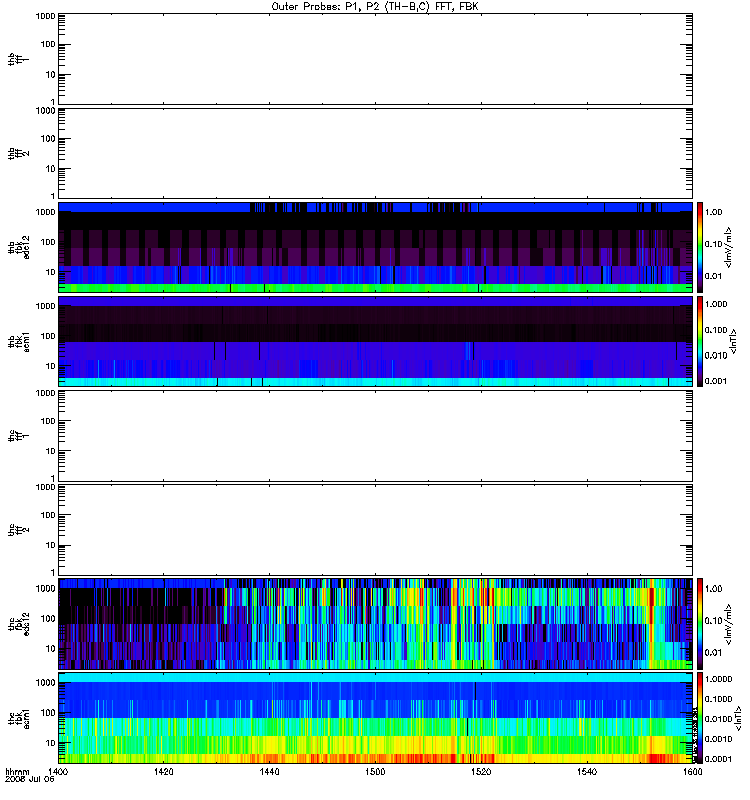Click the thb fbk edc12 spectrogram
750x800 pixels.
(x=375, y=247)
